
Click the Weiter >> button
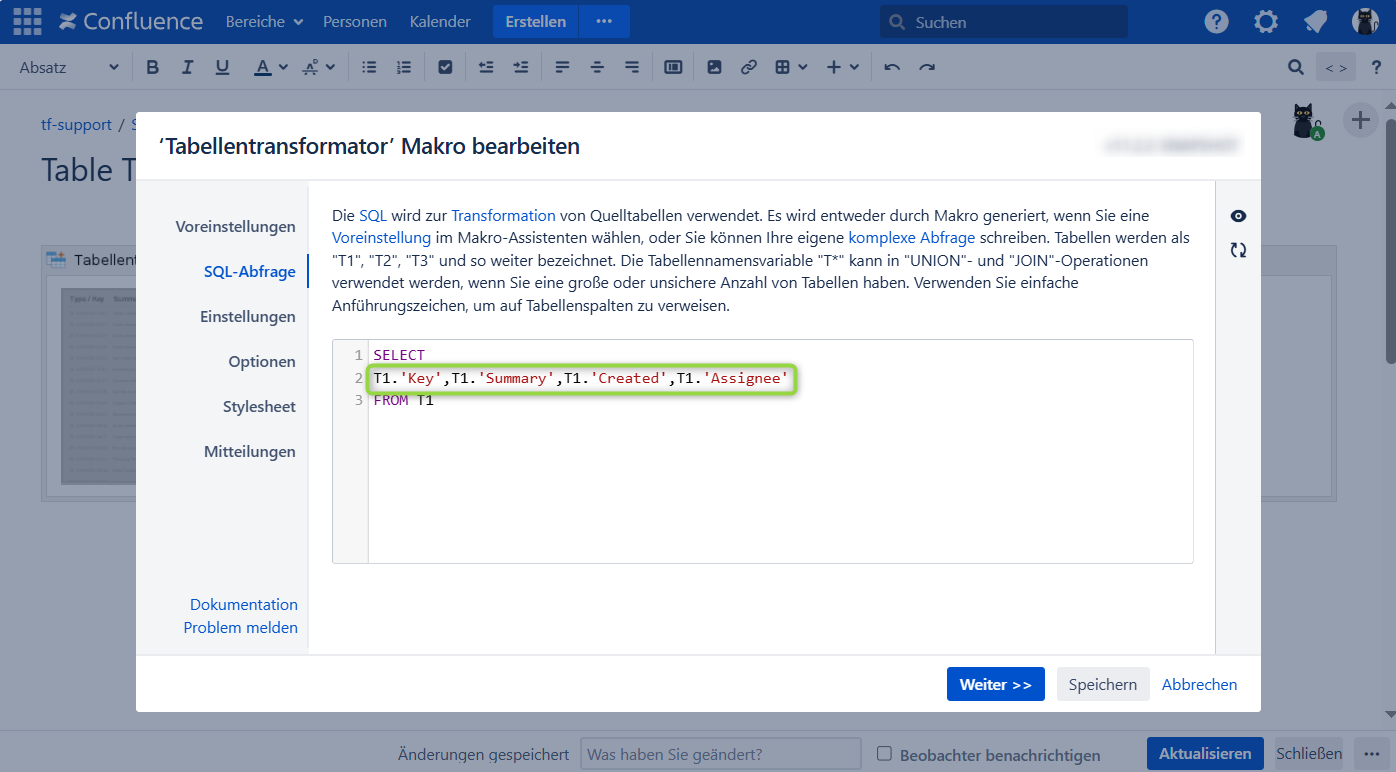(995, 684)
